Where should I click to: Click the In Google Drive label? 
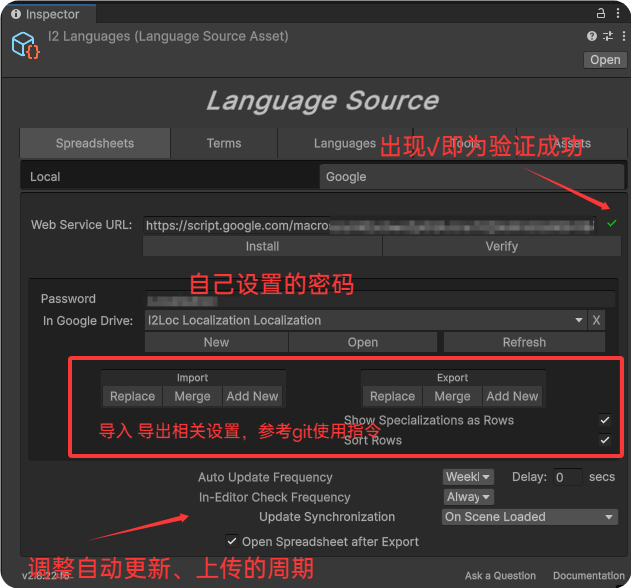[x=88, y=321]
